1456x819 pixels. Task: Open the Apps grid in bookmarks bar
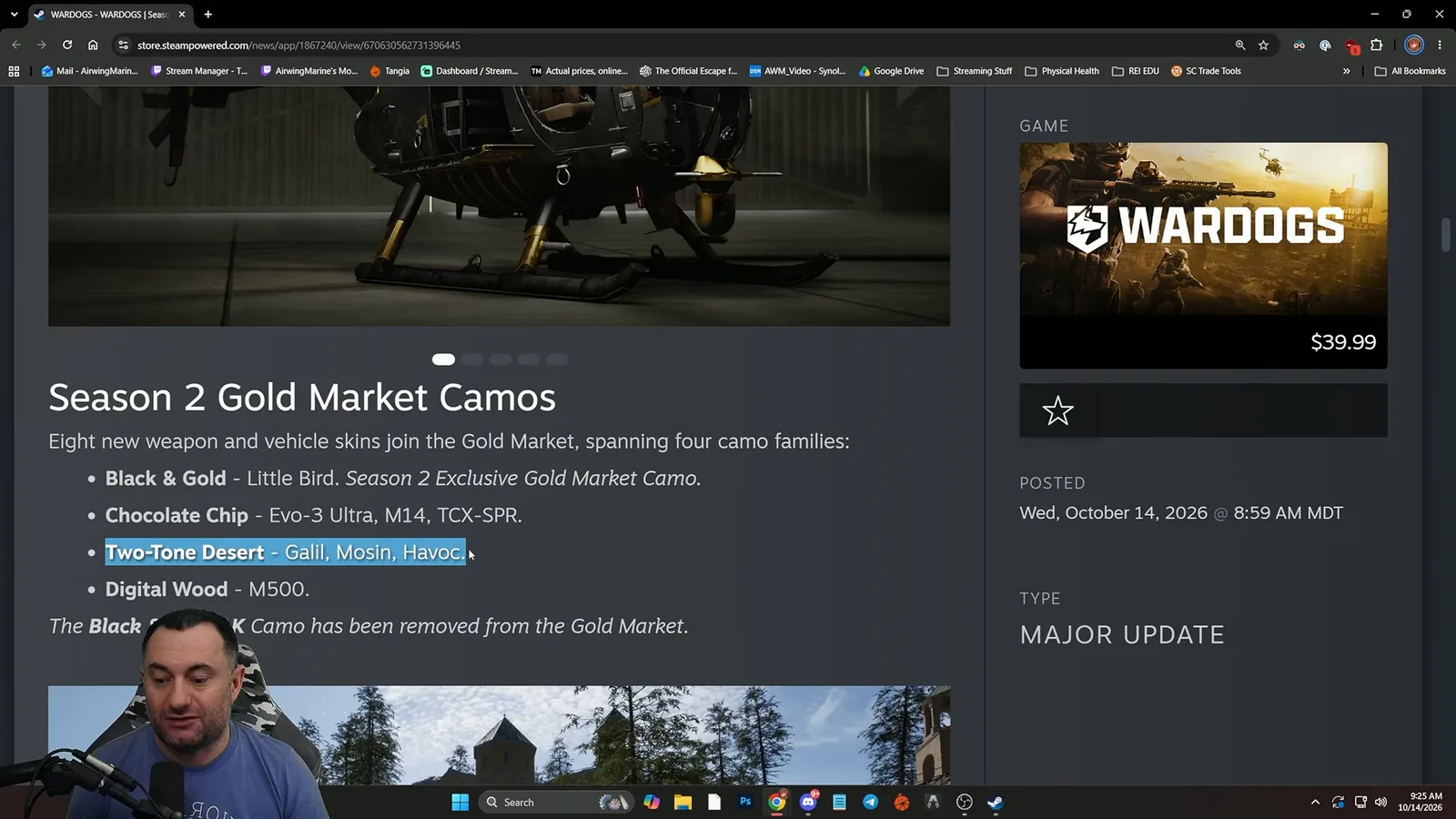tap(14, 71)
